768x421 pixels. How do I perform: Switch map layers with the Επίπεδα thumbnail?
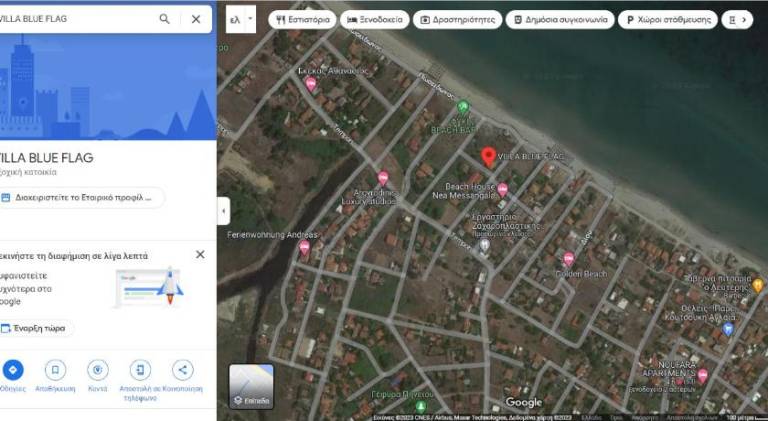click(x=251, y=386)
